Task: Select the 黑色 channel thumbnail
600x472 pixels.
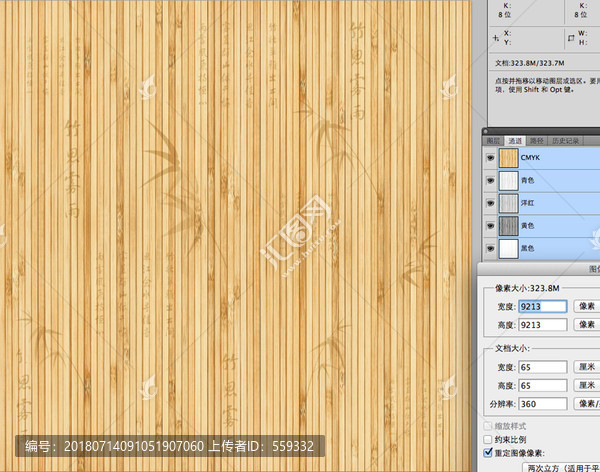Action: pos(509,248)
